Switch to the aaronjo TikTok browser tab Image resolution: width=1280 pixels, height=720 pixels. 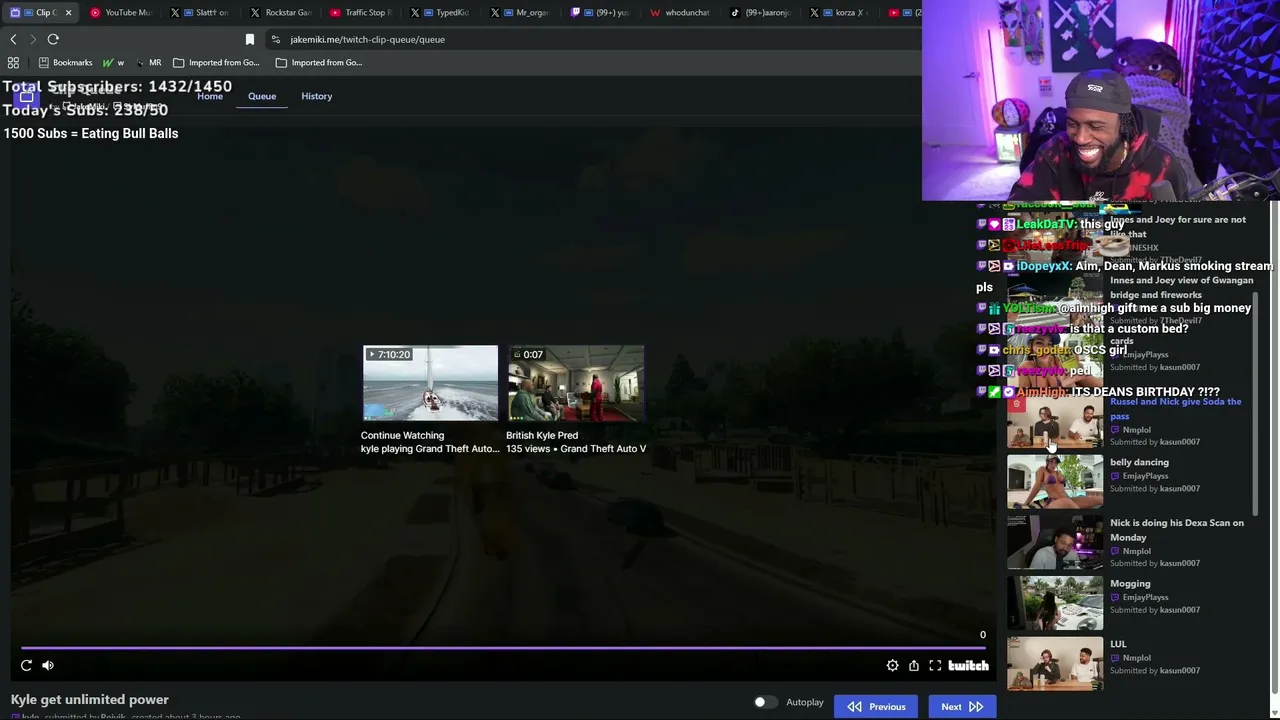point(761,13)
